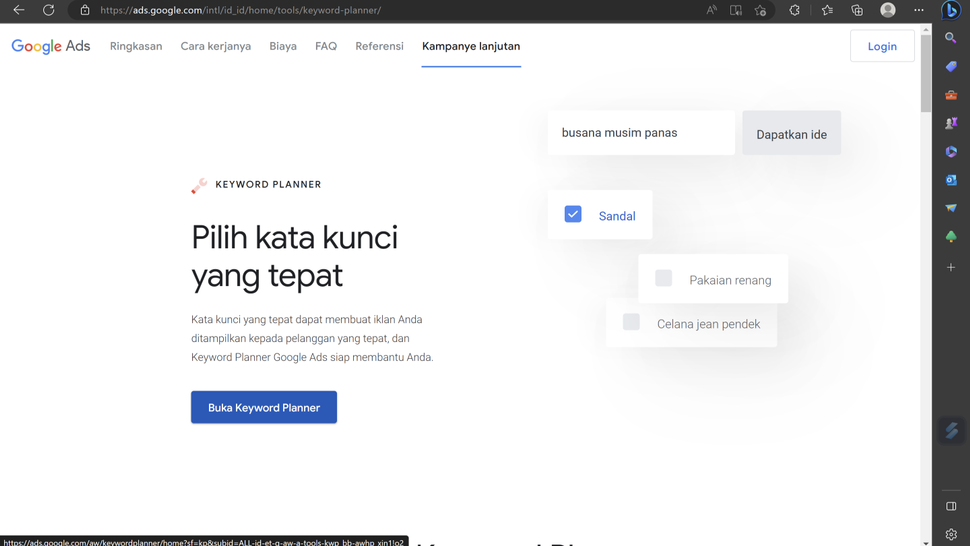This screenshot has width=970, height=546.
Task: Open the sidebar Outlook icon
Action: pos(951,180)
